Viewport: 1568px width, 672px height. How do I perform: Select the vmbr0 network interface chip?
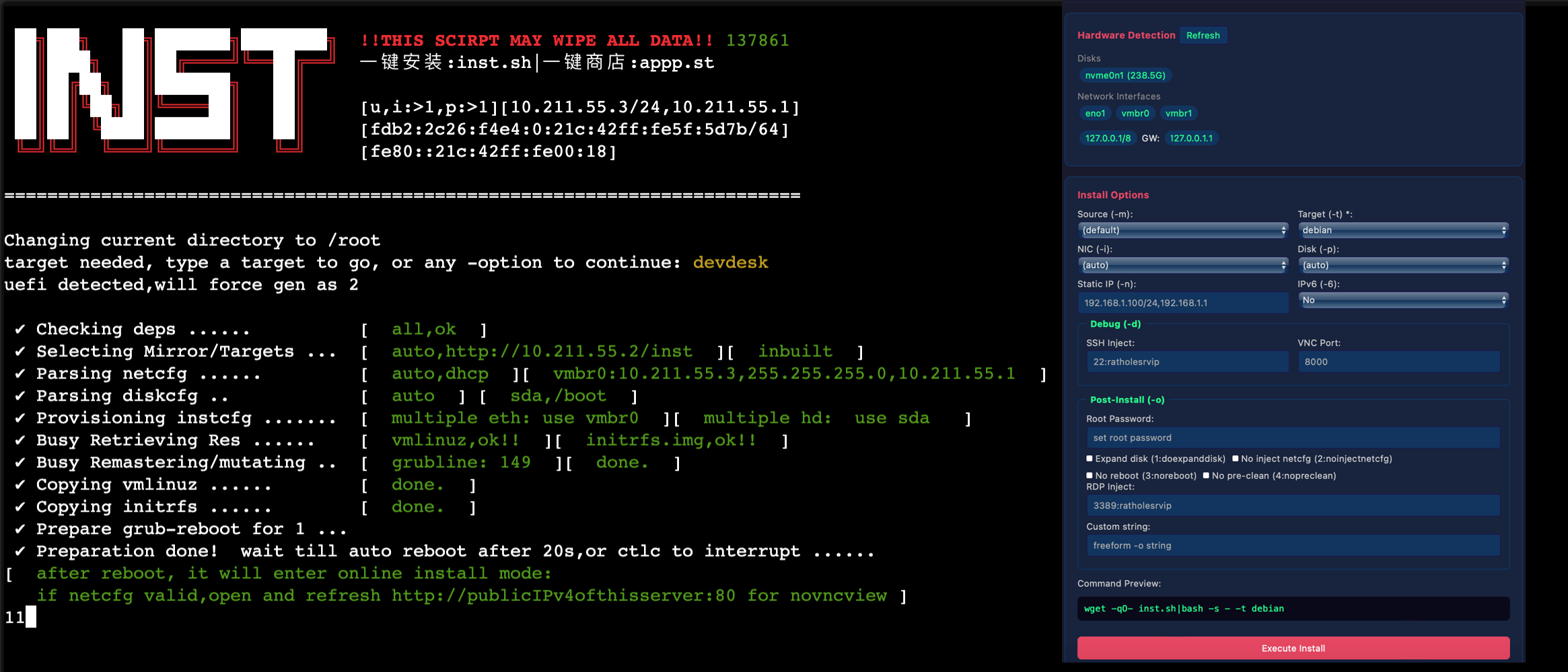[x=1135, y=113]
